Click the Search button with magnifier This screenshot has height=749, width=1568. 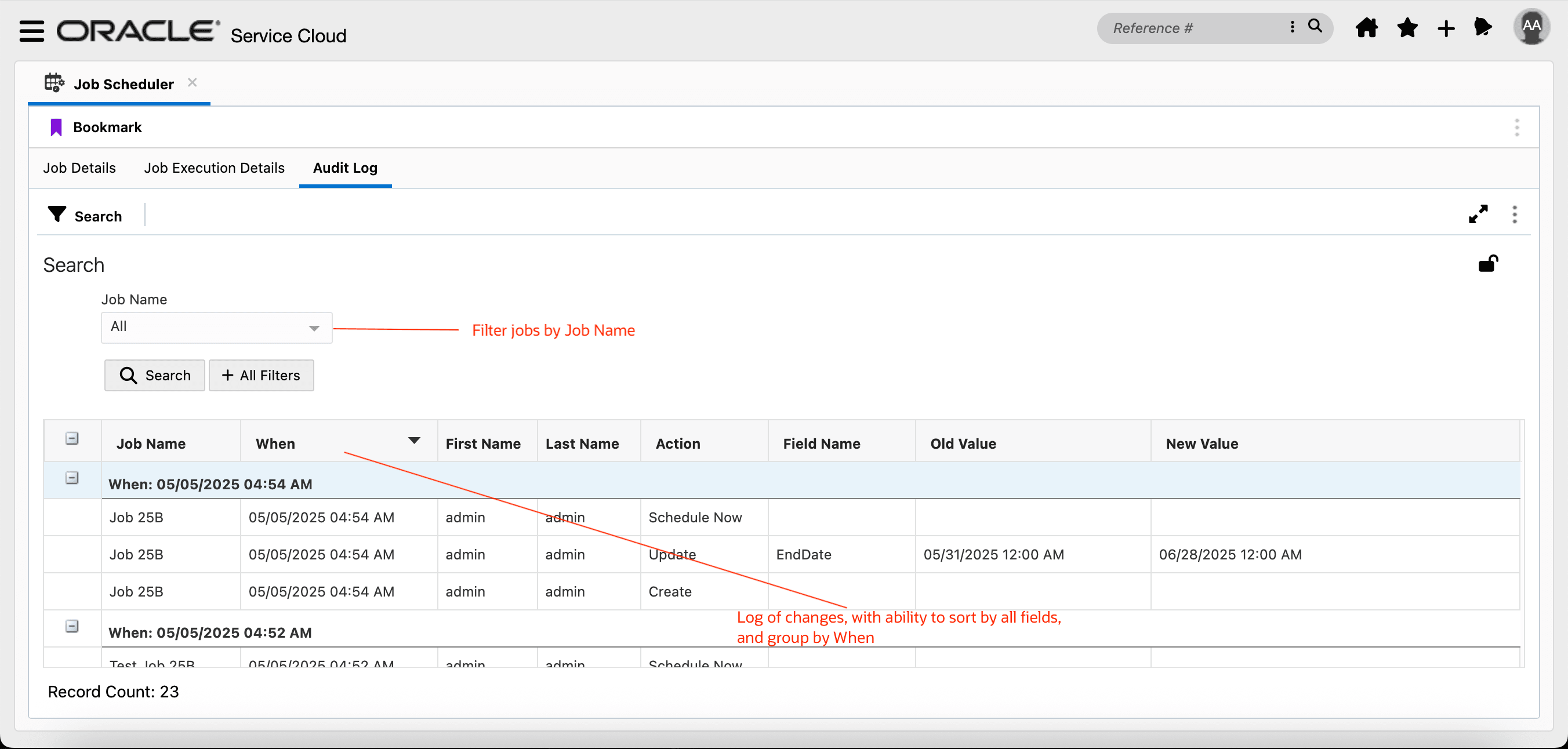(x=155, y=376)
